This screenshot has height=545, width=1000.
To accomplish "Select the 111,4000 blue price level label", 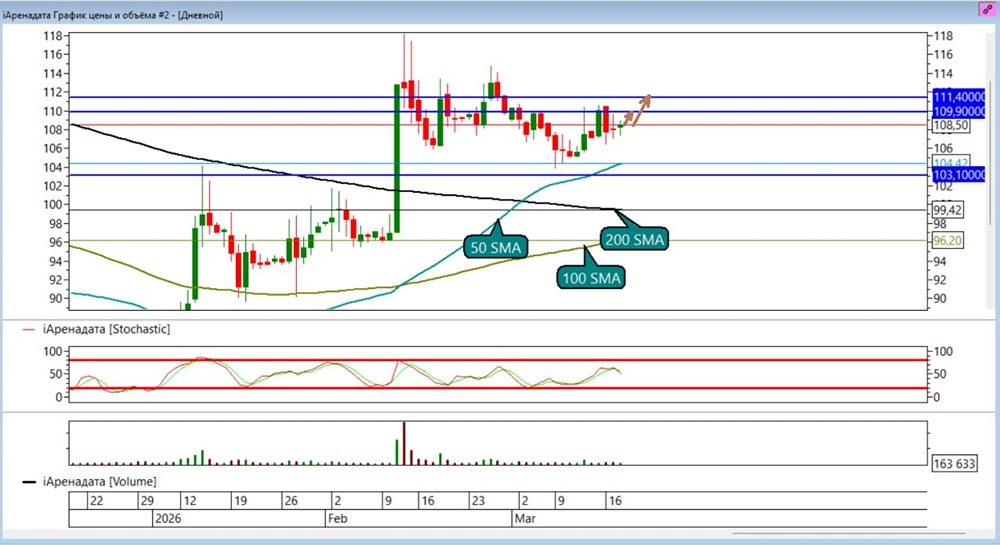I will click(x=959, y=97).
